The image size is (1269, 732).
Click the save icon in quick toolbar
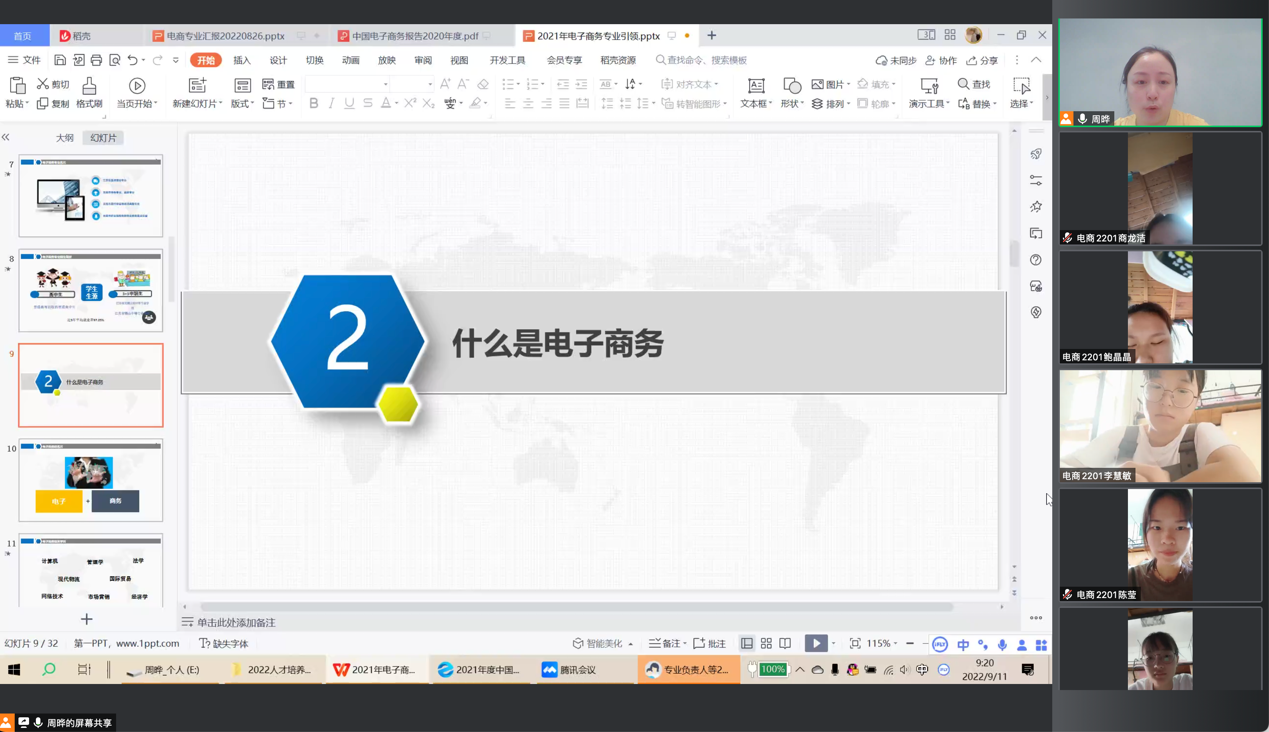click(x=60, y=61)
